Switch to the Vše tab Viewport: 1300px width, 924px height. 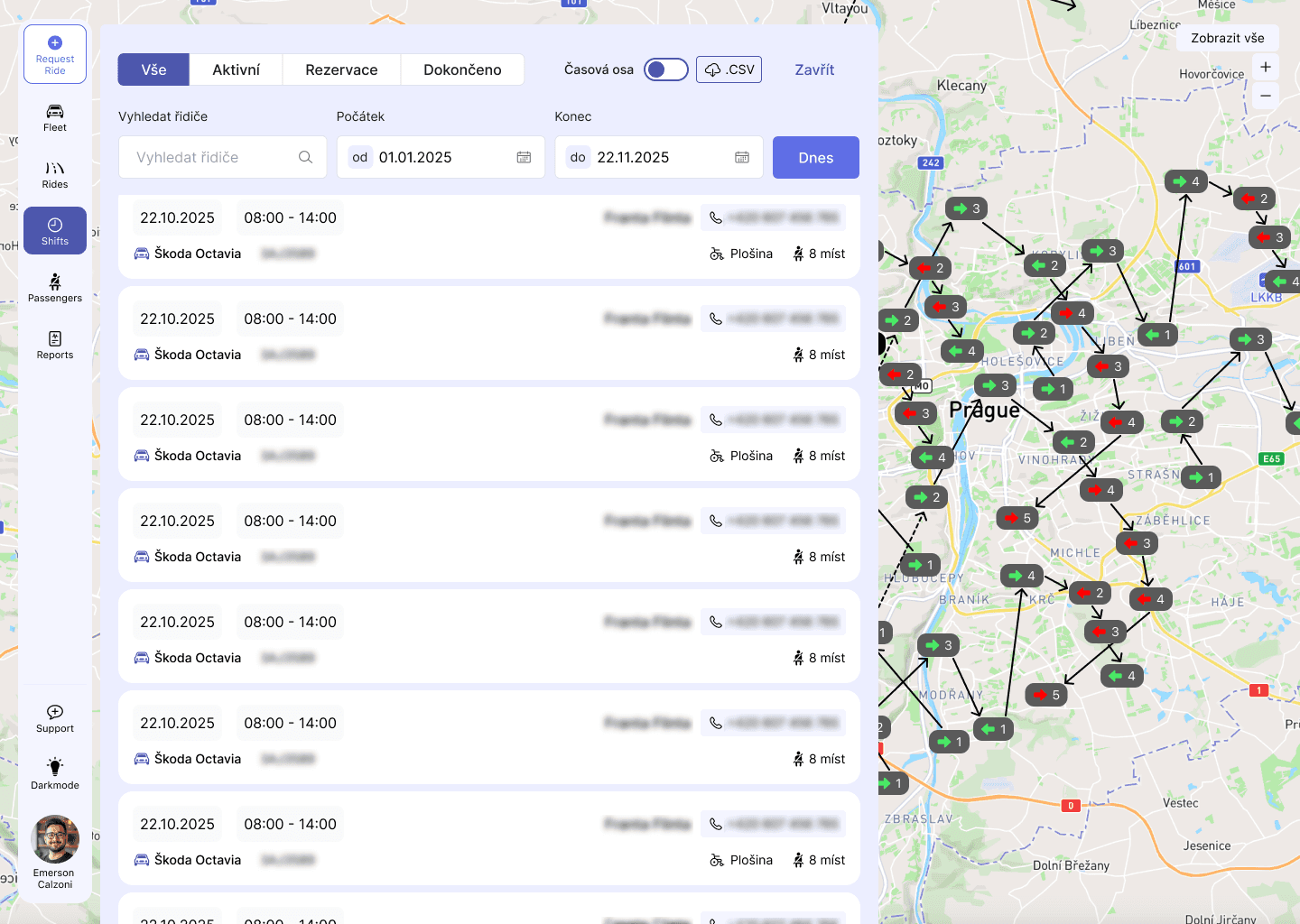(153, 69)
